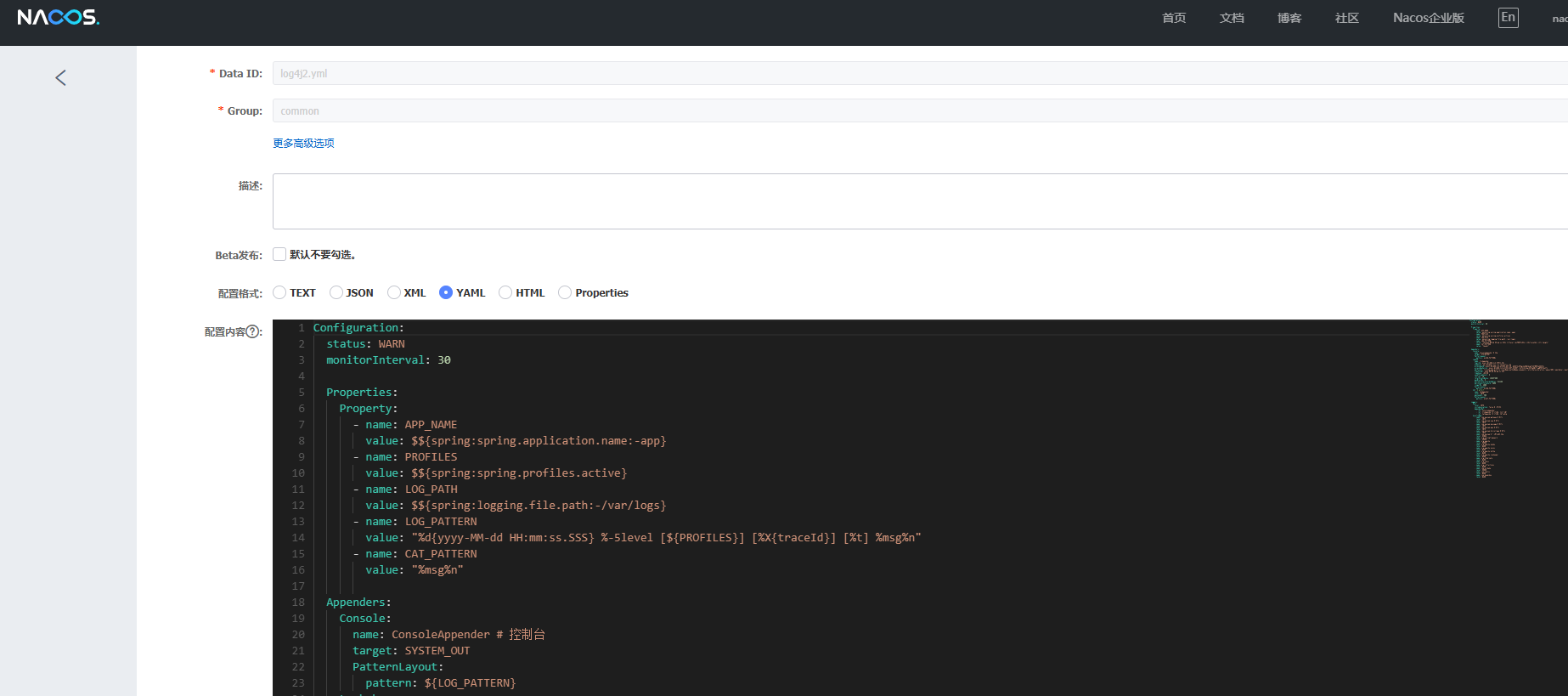Viewport: 1568px width, 696px height.
Task: Choose XML config format
Action: point(394,292)
